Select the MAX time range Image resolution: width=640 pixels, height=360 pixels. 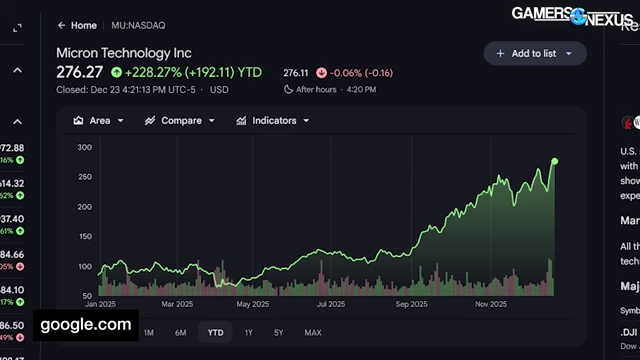click(313, 333)
